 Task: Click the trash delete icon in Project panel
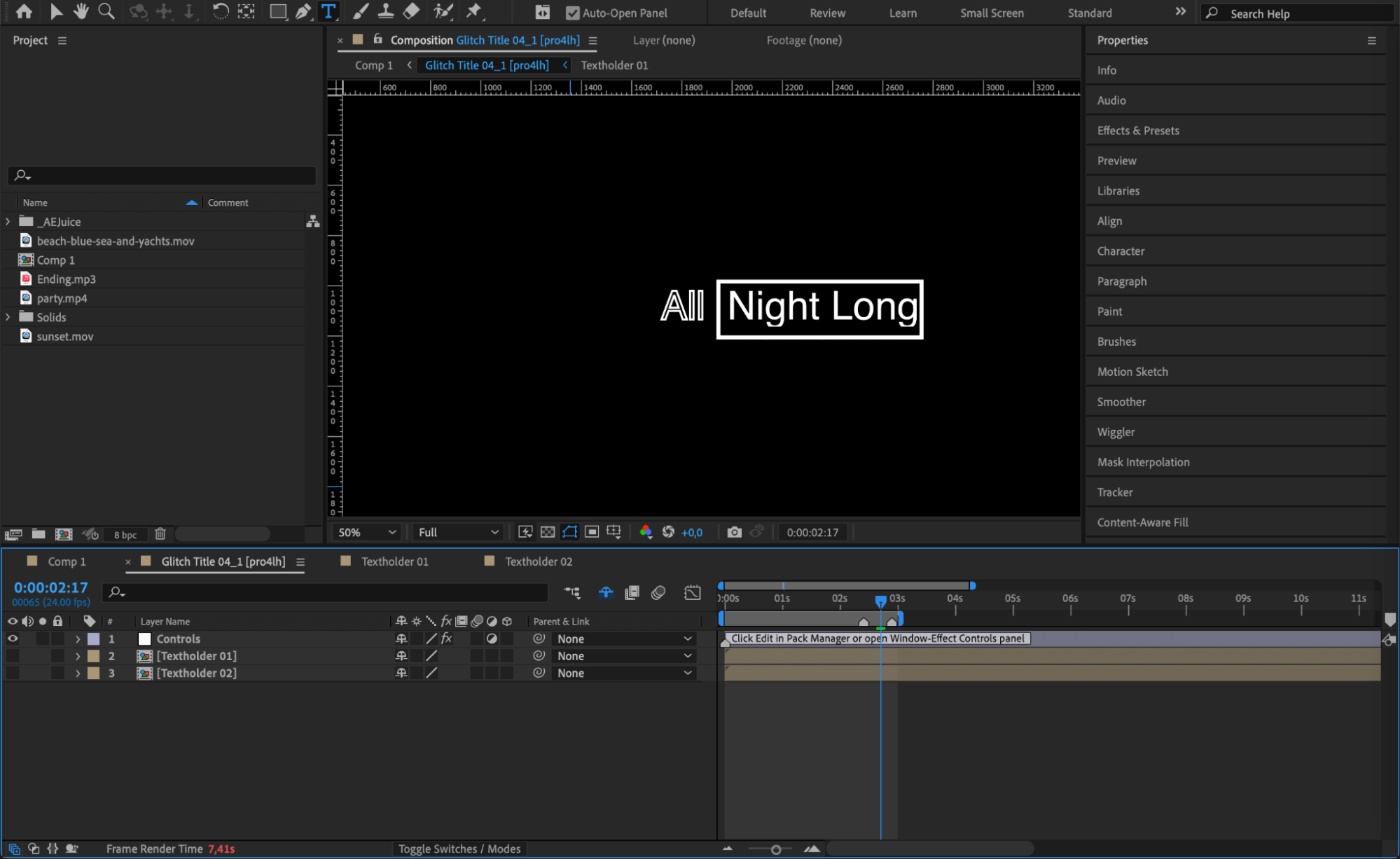[x=160, y=534]
